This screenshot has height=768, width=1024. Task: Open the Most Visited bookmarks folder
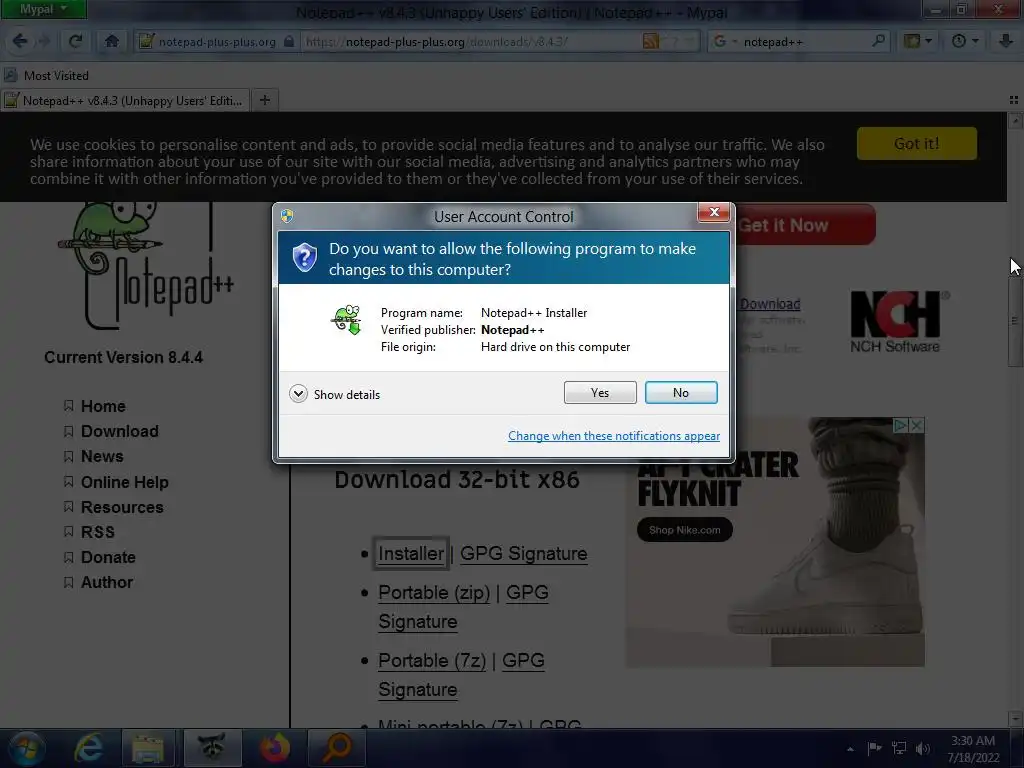click(47, 75)
